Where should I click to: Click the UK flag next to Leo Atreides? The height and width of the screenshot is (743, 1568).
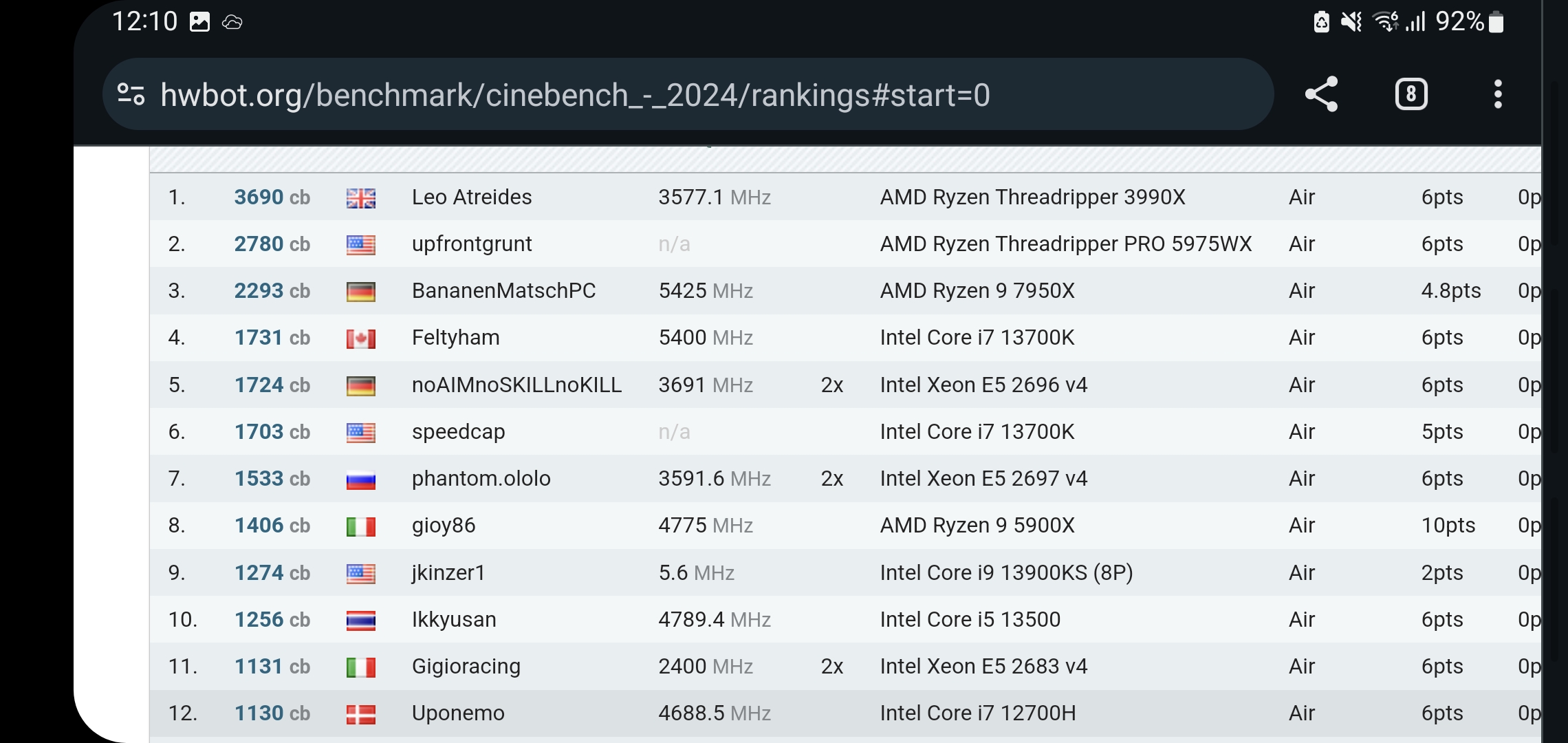coord(360,198)
